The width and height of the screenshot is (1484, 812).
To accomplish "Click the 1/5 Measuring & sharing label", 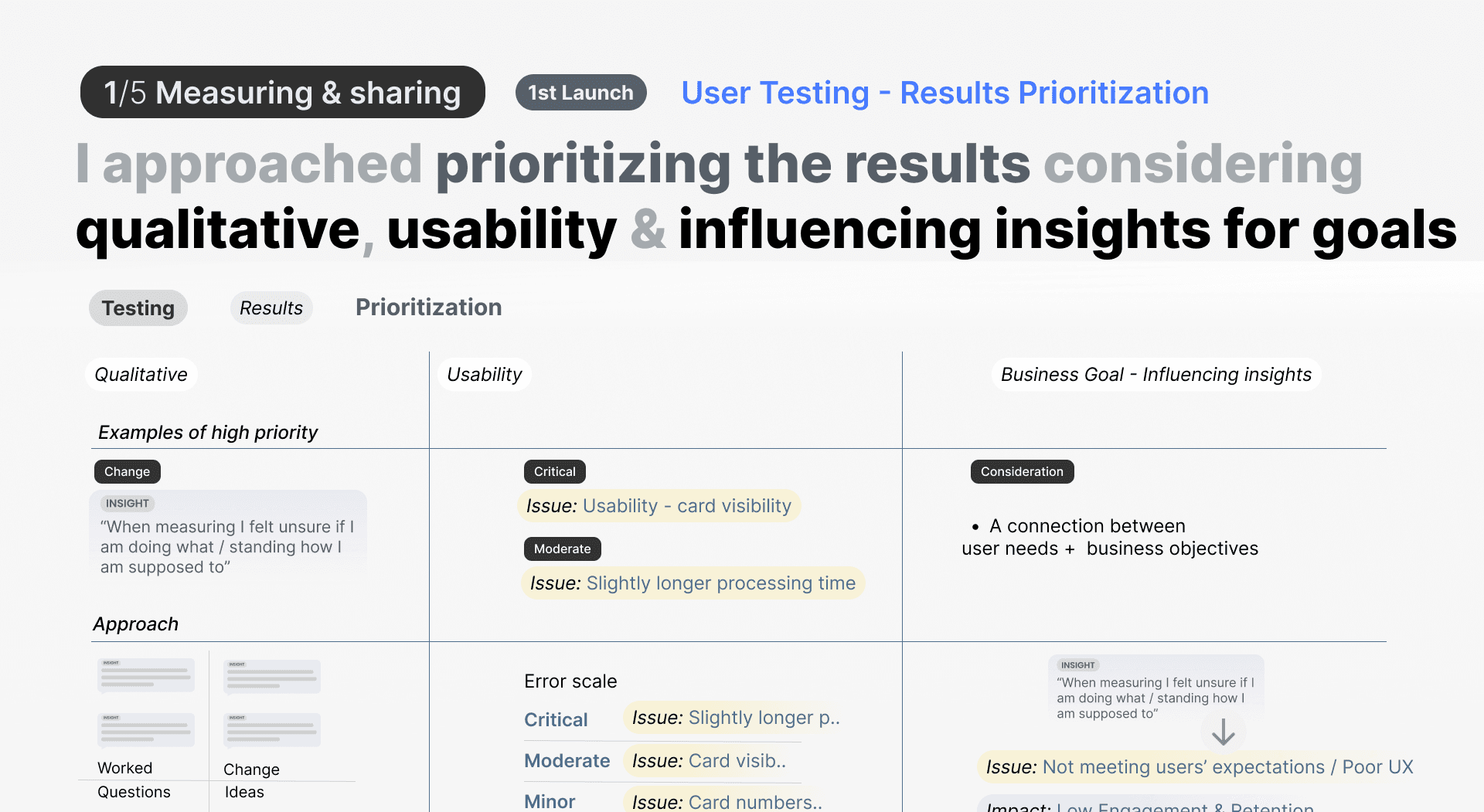I will coord(283,92).
